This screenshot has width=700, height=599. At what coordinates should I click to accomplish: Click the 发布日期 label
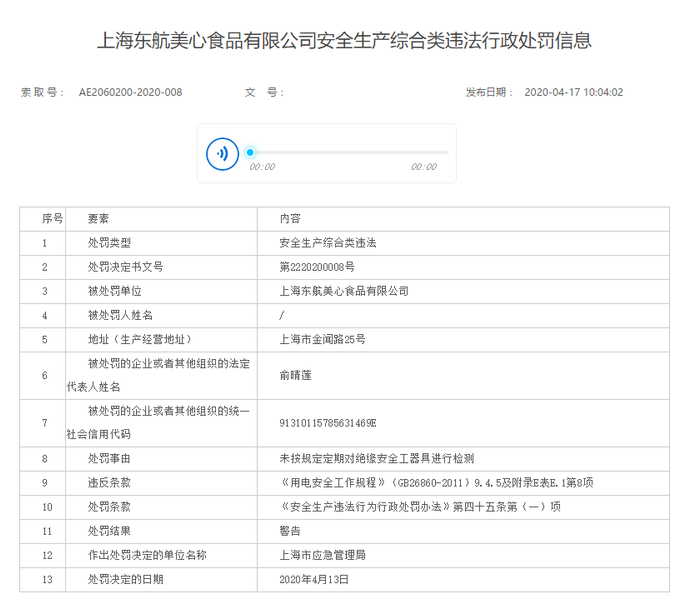click(489, 92)
